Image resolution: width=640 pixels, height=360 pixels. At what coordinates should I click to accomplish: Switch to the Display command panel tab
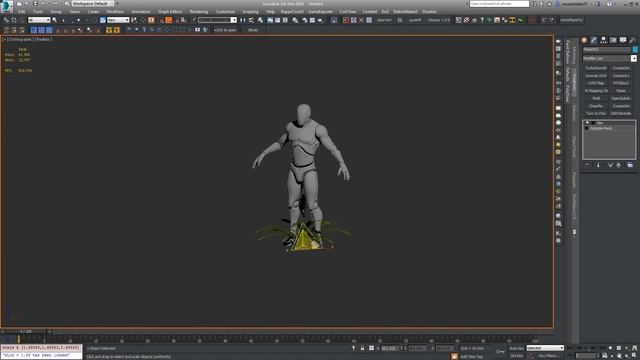coord(623,40)
